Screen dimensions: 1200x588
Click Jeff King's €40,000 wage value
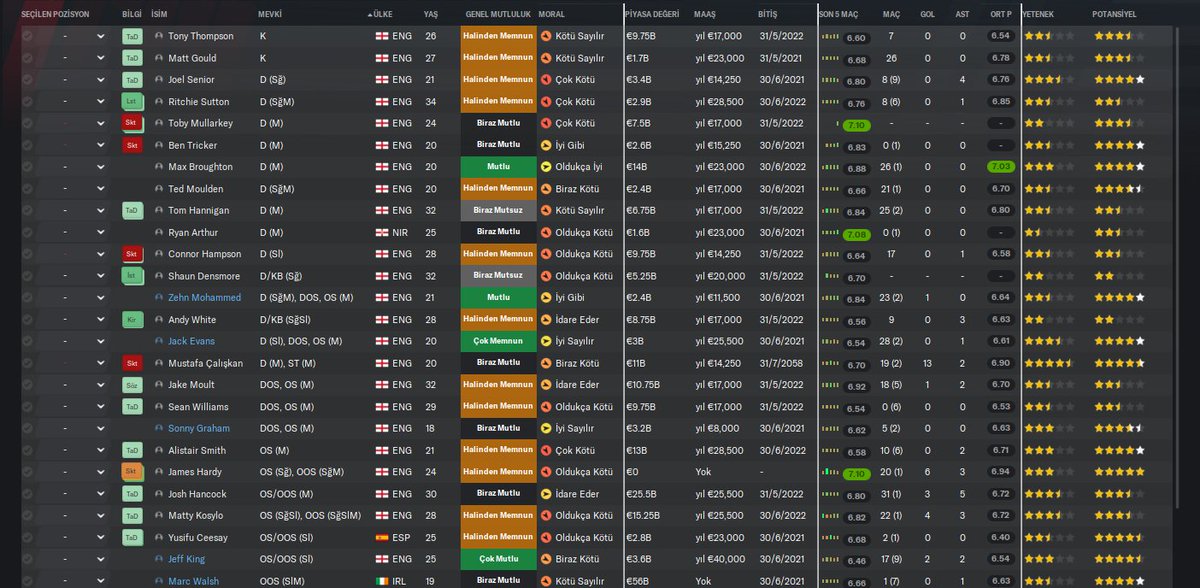pyautogui.click(x=719, y=559)
